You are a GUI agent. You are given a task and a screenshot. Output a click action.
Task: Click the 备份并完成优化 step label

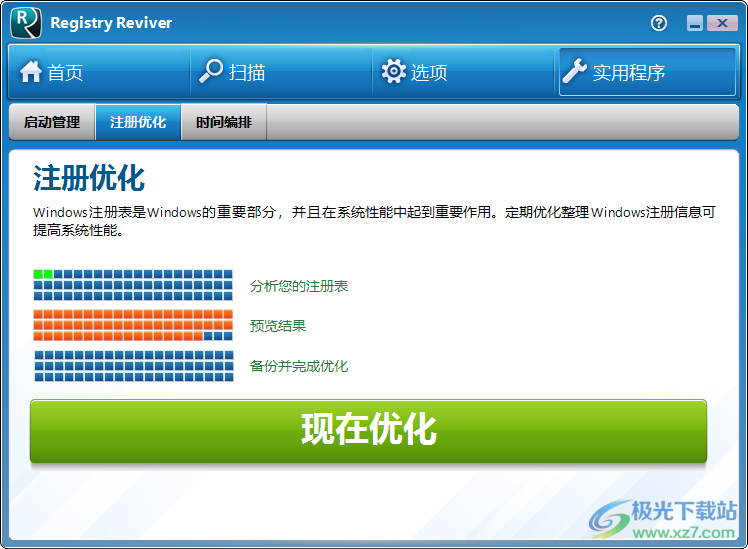click(299, 366)
